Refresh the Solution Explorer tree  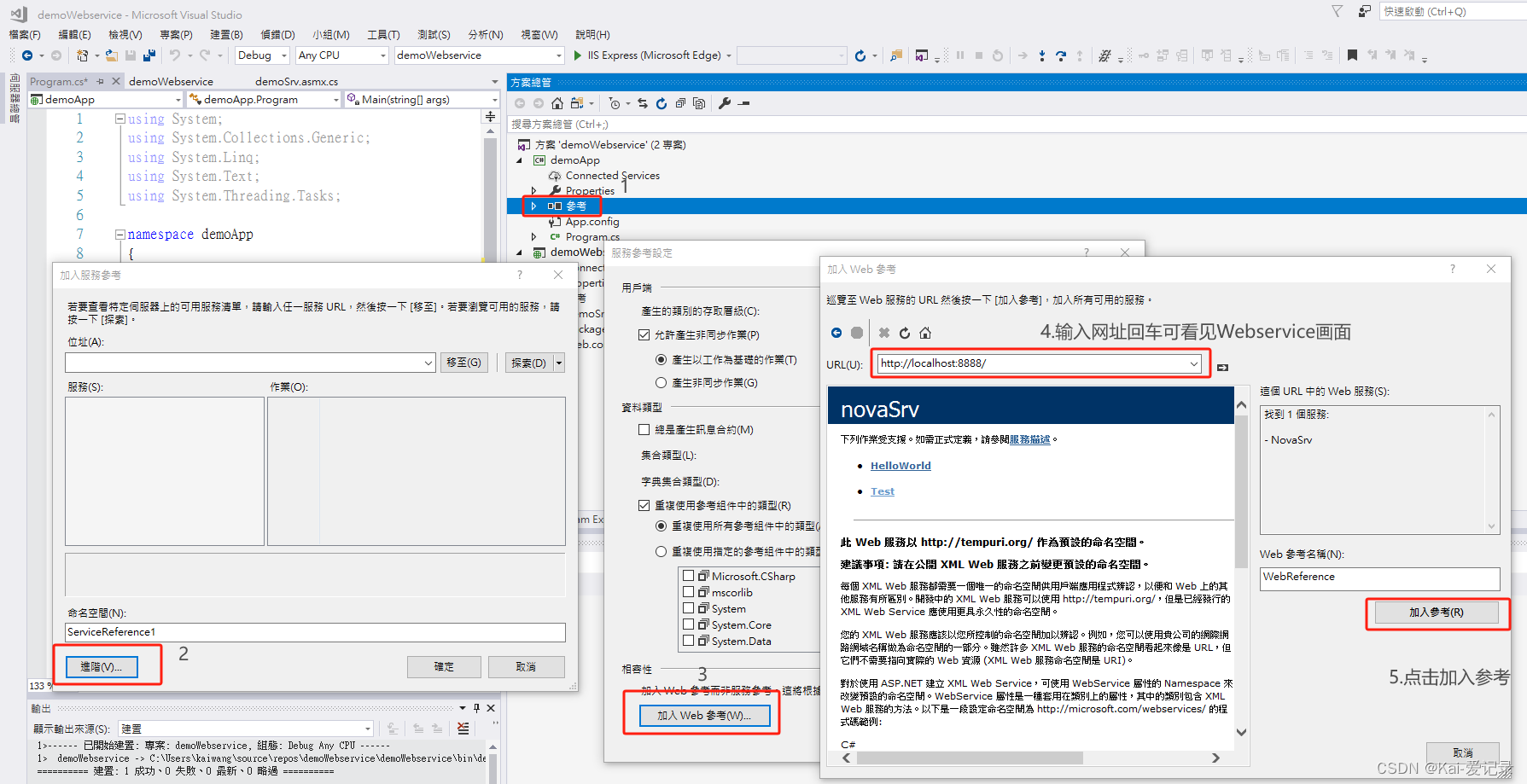coord(662,103)
